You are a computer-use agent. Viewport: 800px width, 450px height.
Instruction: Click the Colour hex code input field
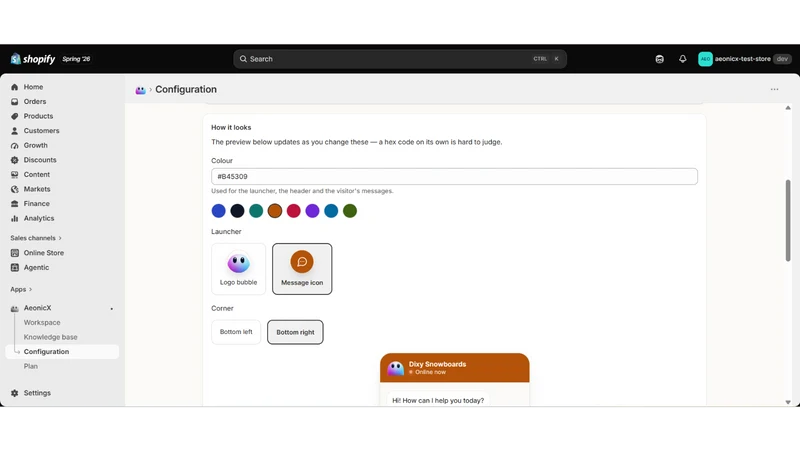click(x=454, y=177)
